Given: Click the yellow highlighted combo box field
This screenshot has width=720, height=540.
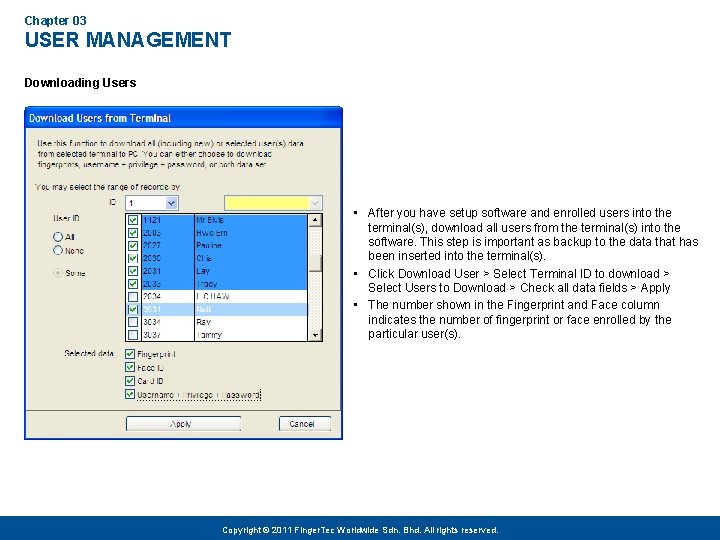Looking at the screenshot, I should point(273,203).
